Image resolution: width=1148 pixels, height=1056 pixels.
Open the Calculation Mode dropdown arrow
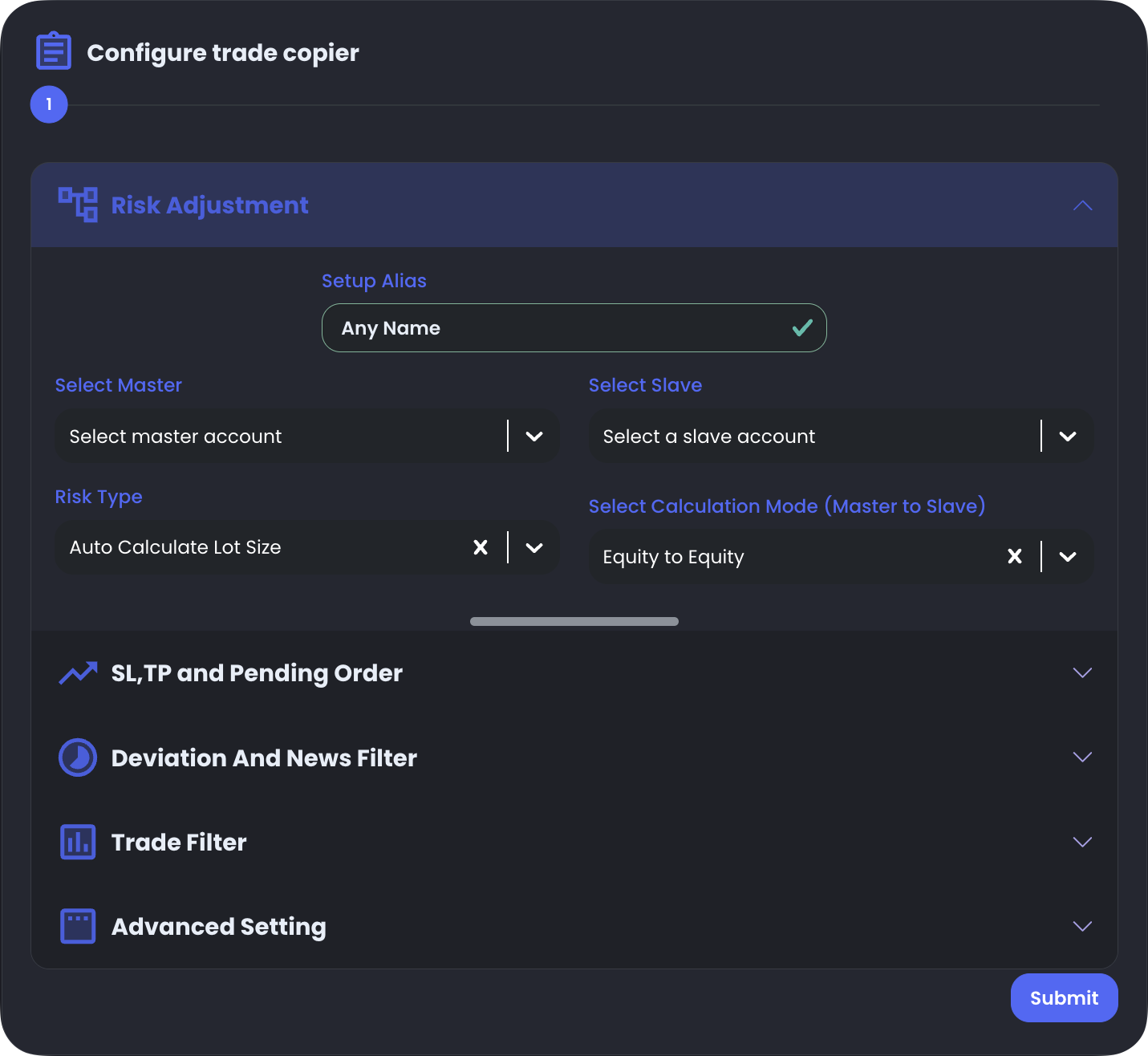pos(1067,557)
